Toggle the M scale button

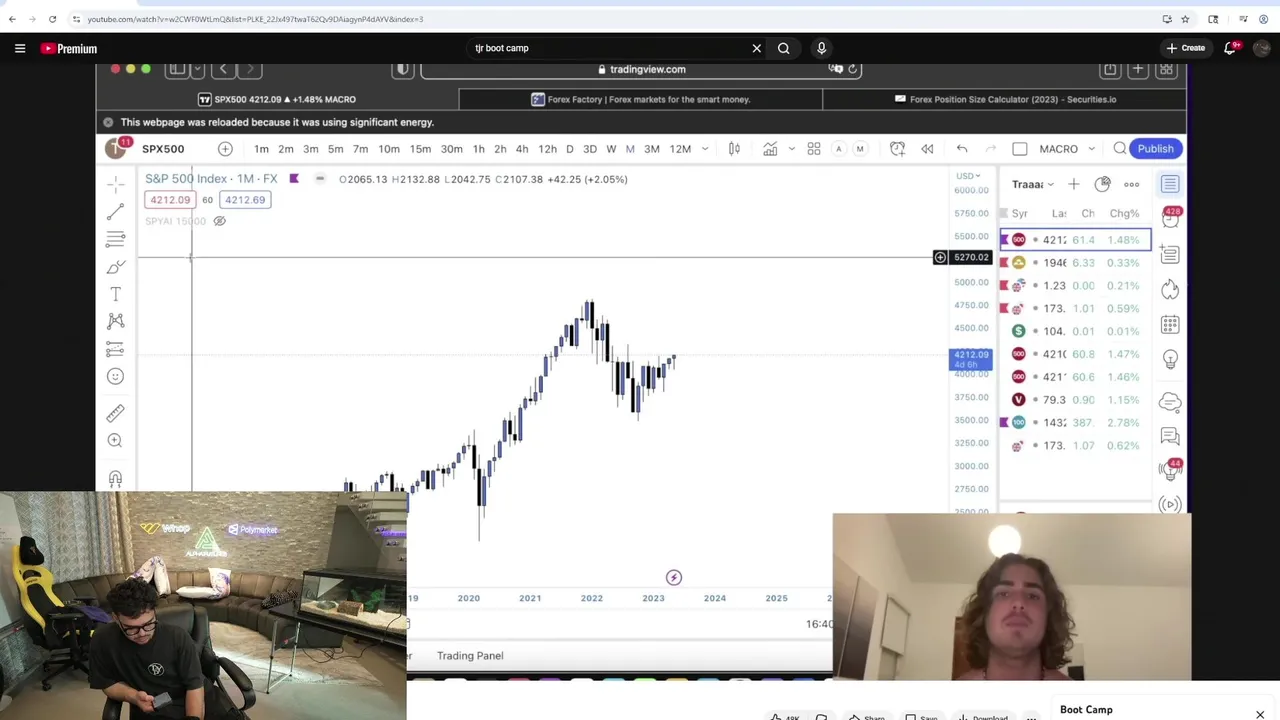click(859, 149)
